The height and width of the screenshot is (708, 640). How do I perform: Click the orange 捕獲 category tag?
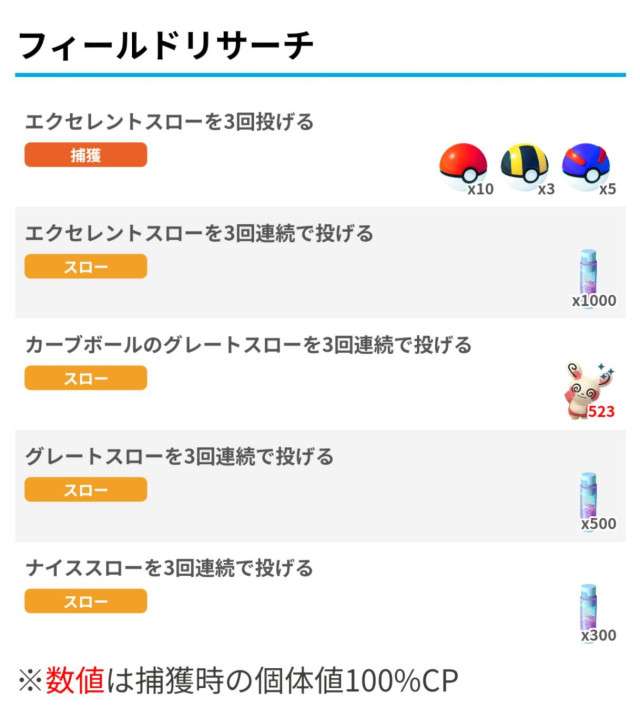86,155
